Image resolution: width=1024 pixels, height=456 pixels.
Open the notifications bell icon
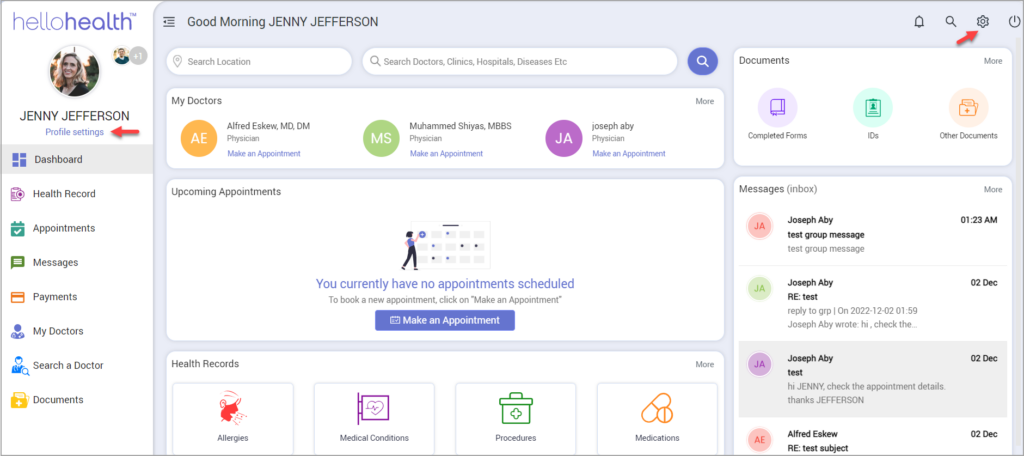pyautogui.click(x=918, y=22)
